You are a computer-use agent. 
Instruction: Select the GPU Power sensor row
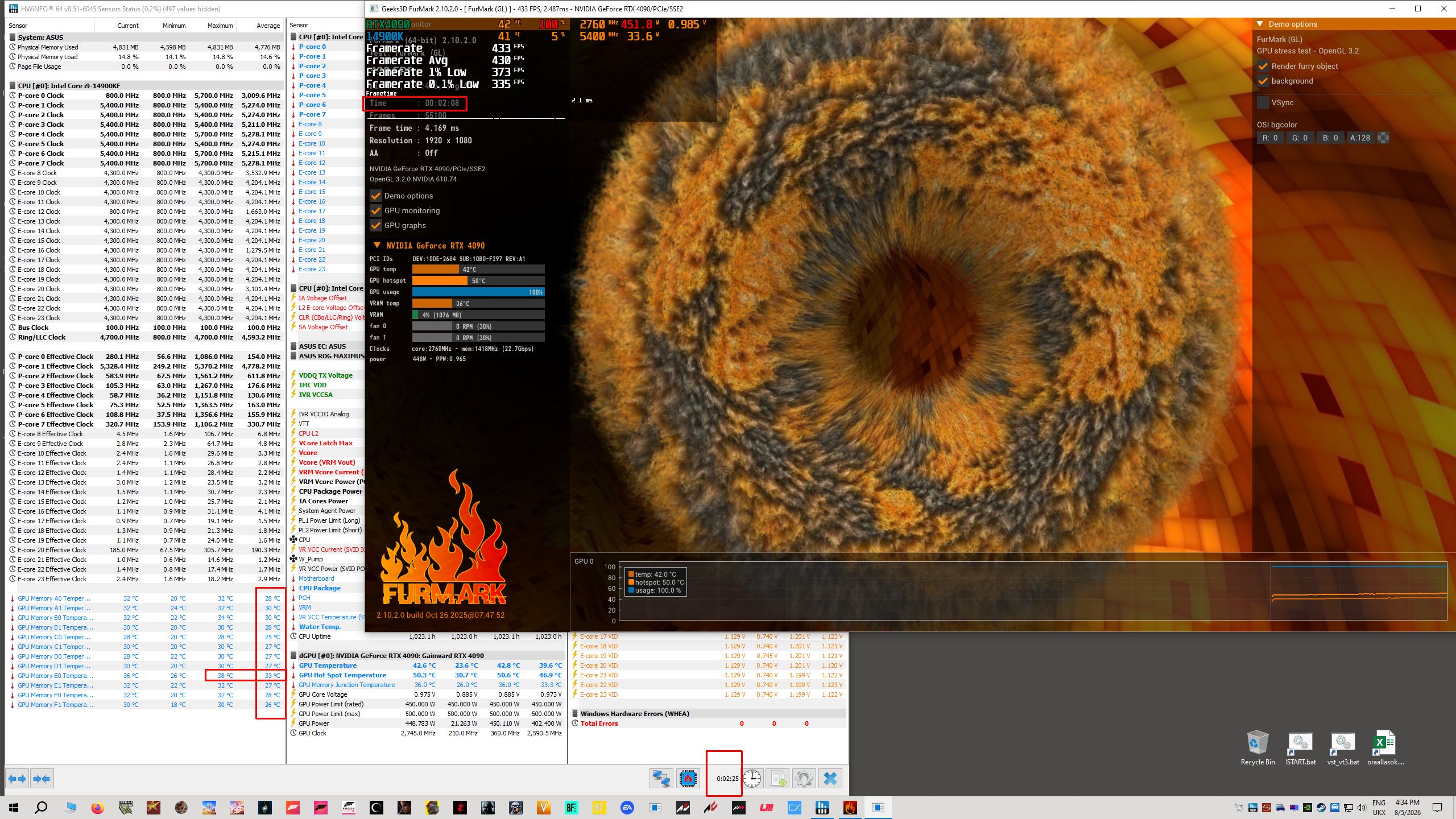tap(426, 723)
